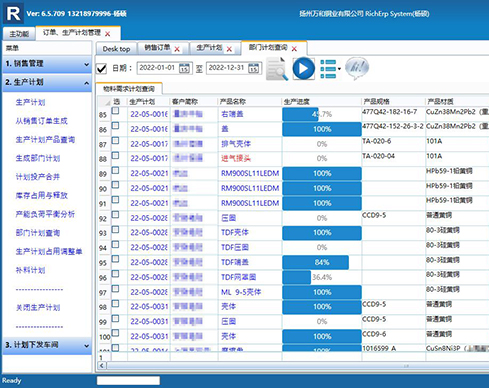
Task: Open the end date calendar picker icon
Action: (x=254, y=68)
